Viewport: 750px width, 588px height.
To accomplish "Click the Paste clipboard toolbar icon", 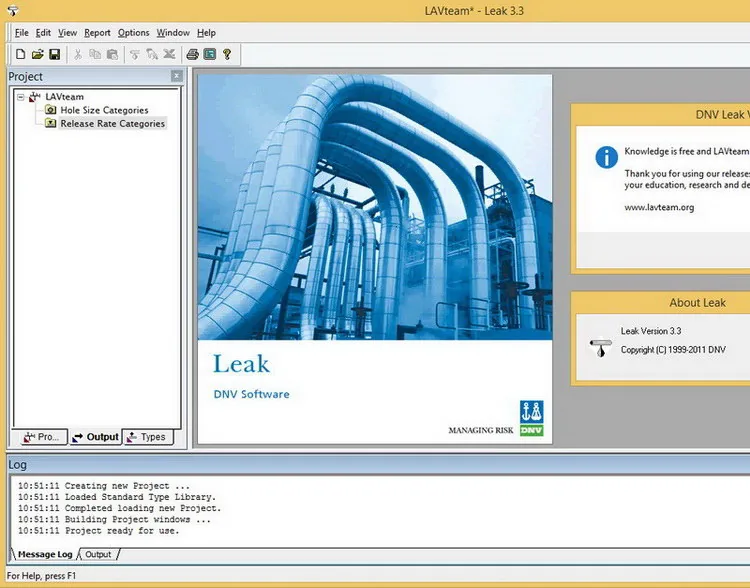I will coord(112,54).
